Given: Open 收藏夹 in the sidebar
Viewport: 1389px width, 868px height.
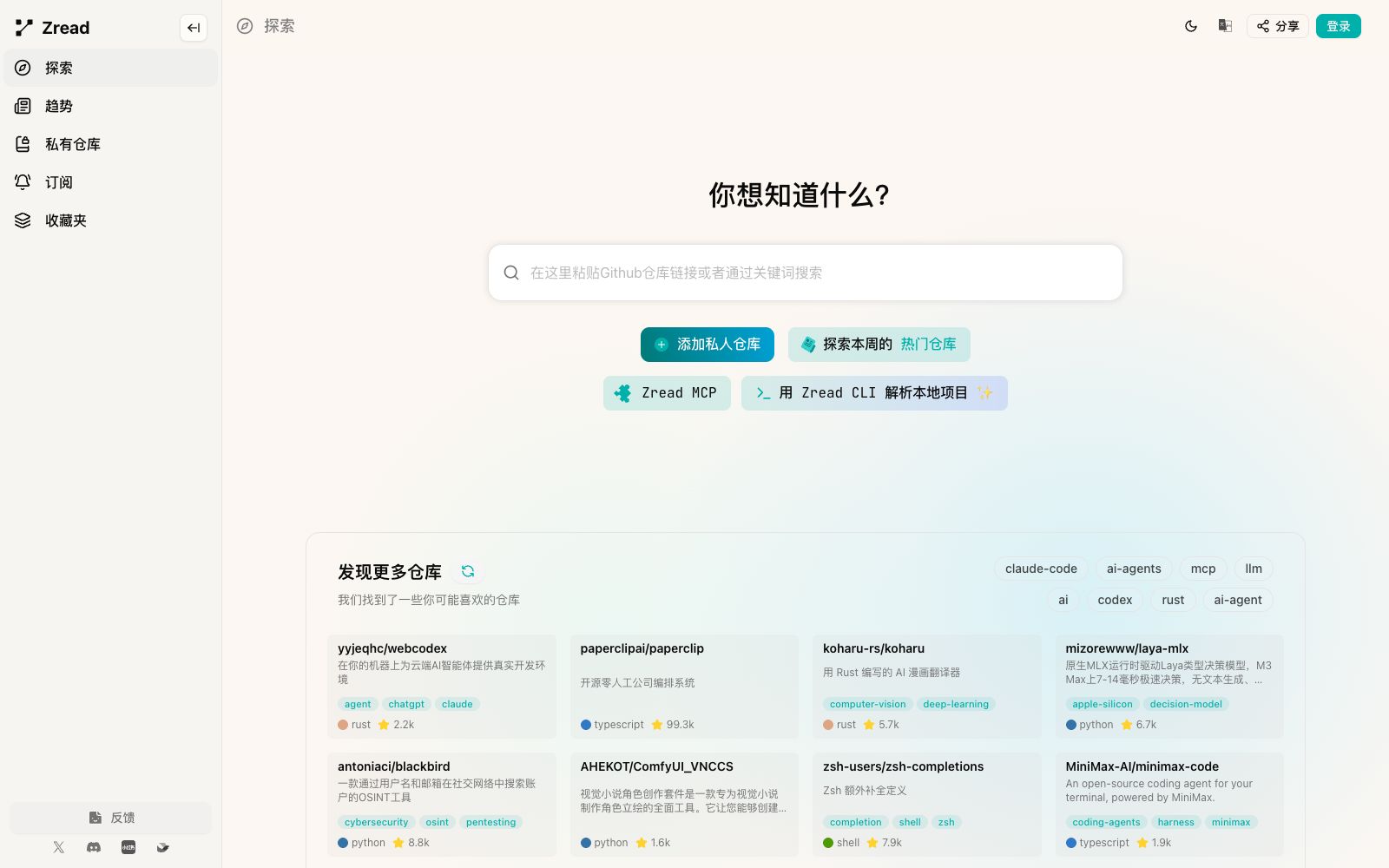Looking at the screenshot, I should click(x=111, y=220).
